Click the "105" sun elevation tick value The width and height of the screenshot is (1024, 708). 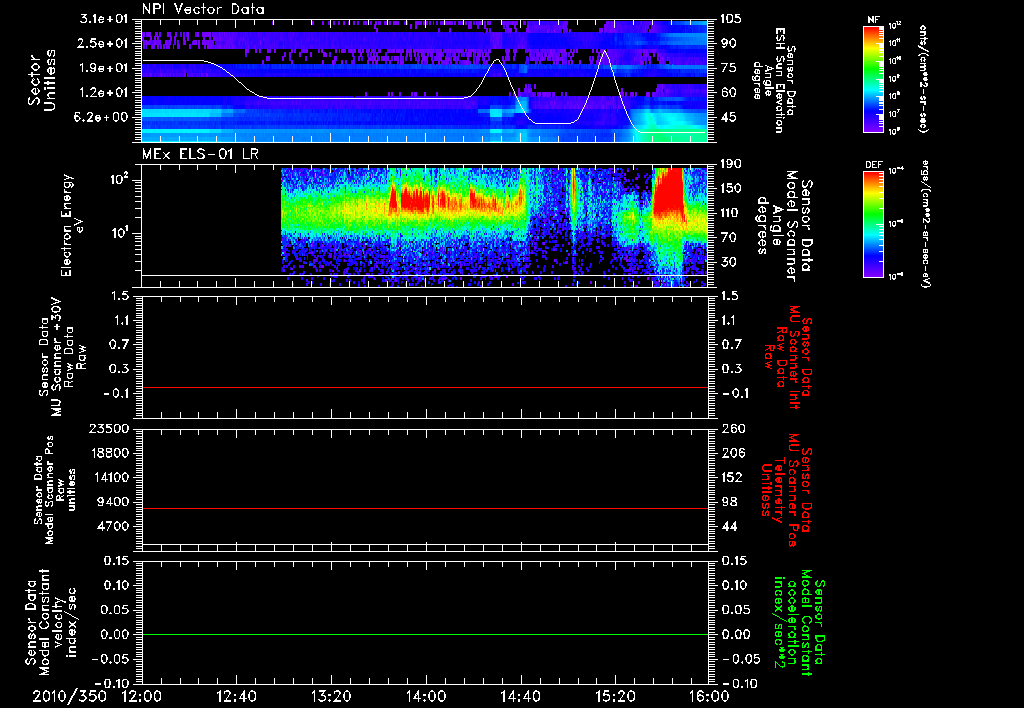[x=732, y=19]
